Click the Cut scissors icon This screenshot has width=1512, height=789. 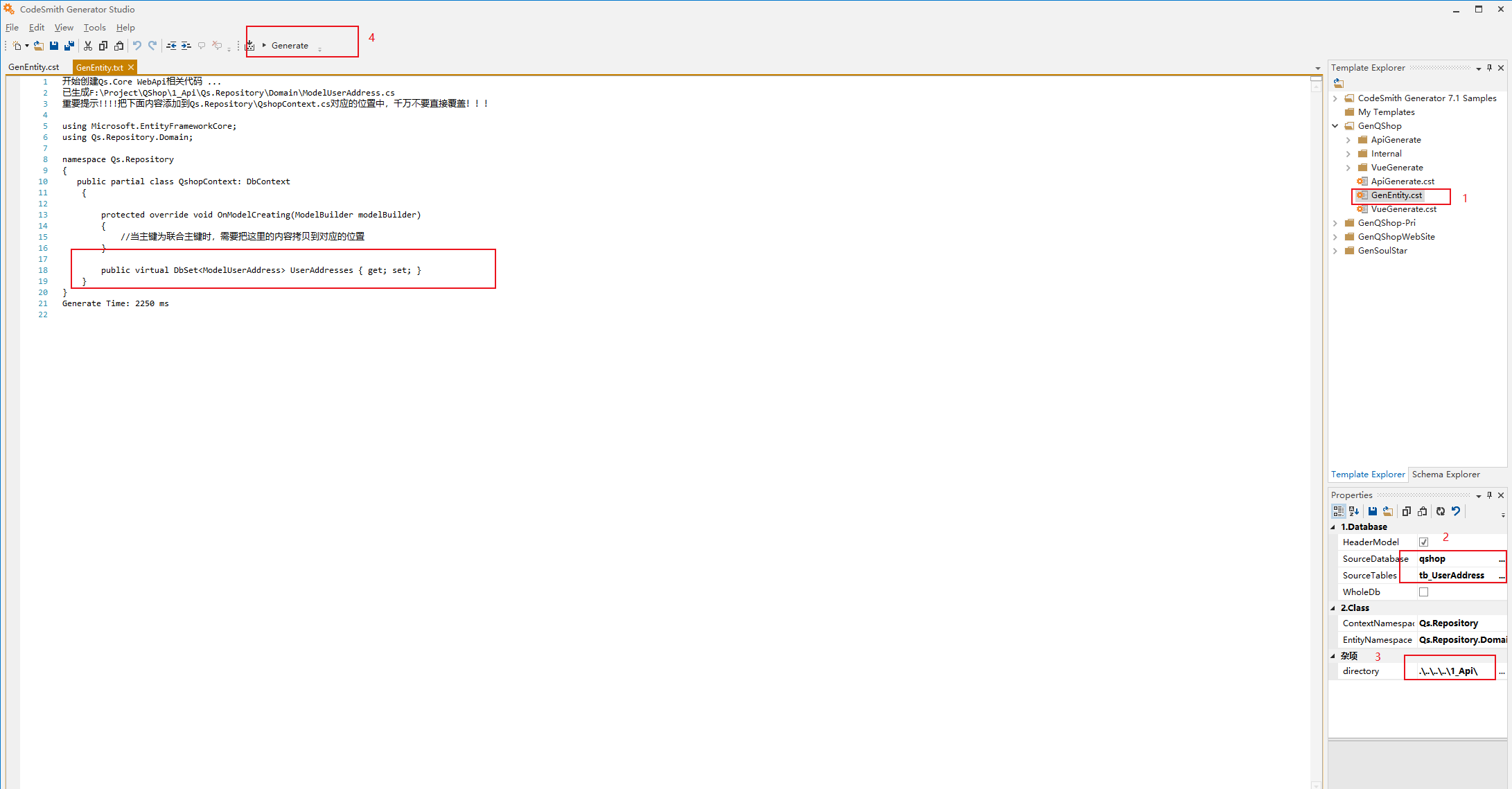point(88,46)
